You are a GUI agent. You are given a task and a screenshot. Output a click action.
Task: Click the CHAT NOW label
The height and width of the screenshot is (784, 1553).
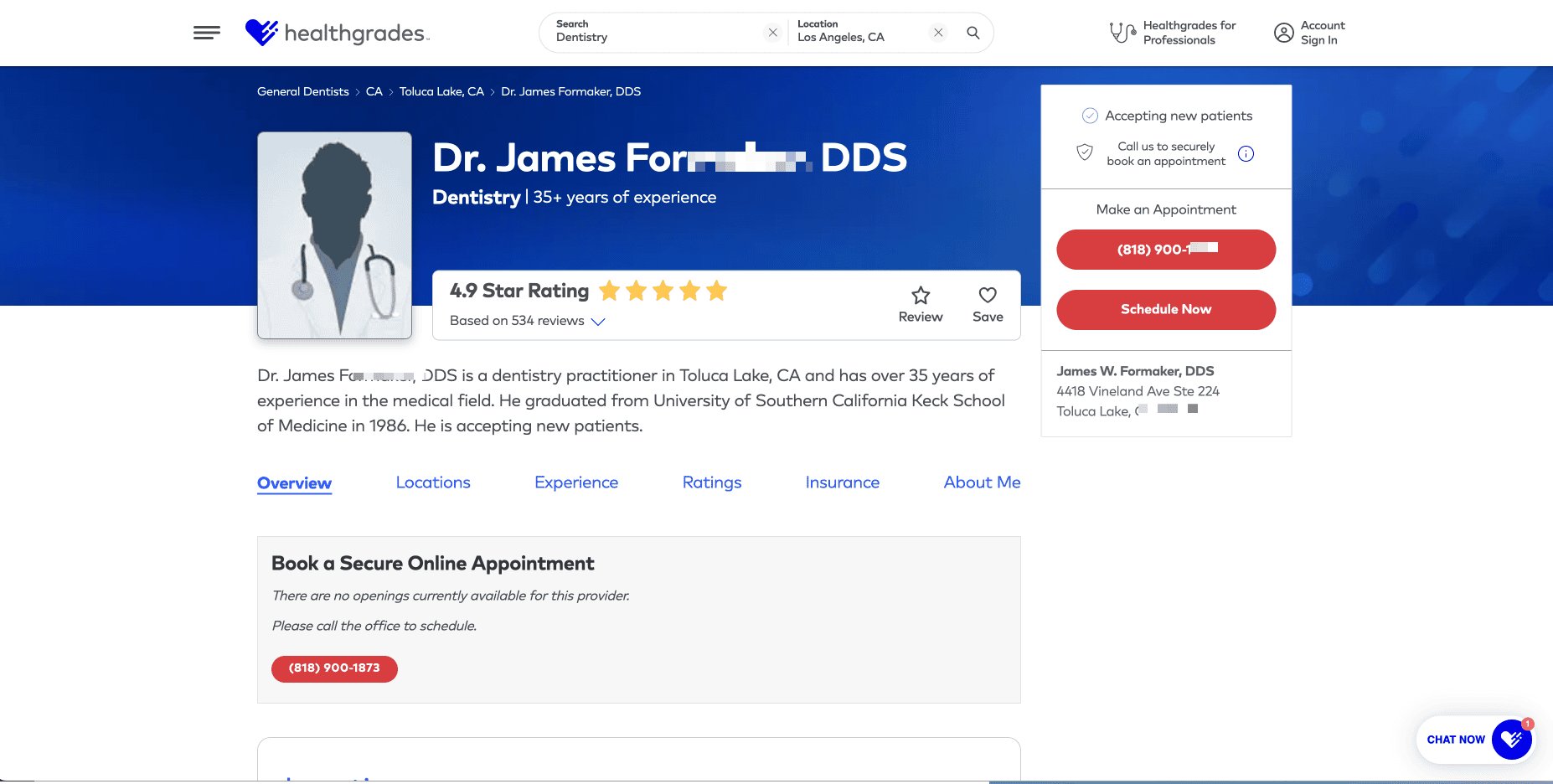1456,740
